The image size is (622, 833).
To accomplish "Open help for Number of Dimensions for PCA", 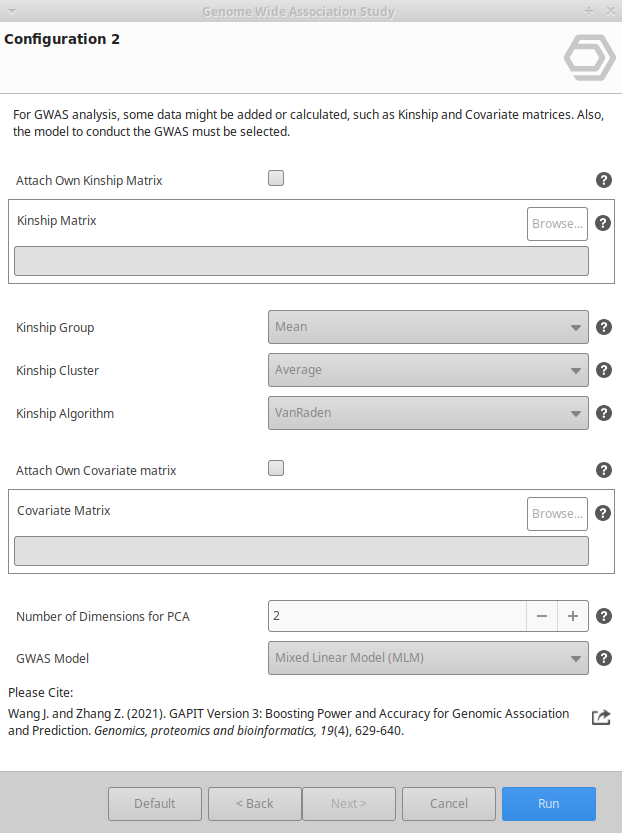I will click(x=603, y=616).
